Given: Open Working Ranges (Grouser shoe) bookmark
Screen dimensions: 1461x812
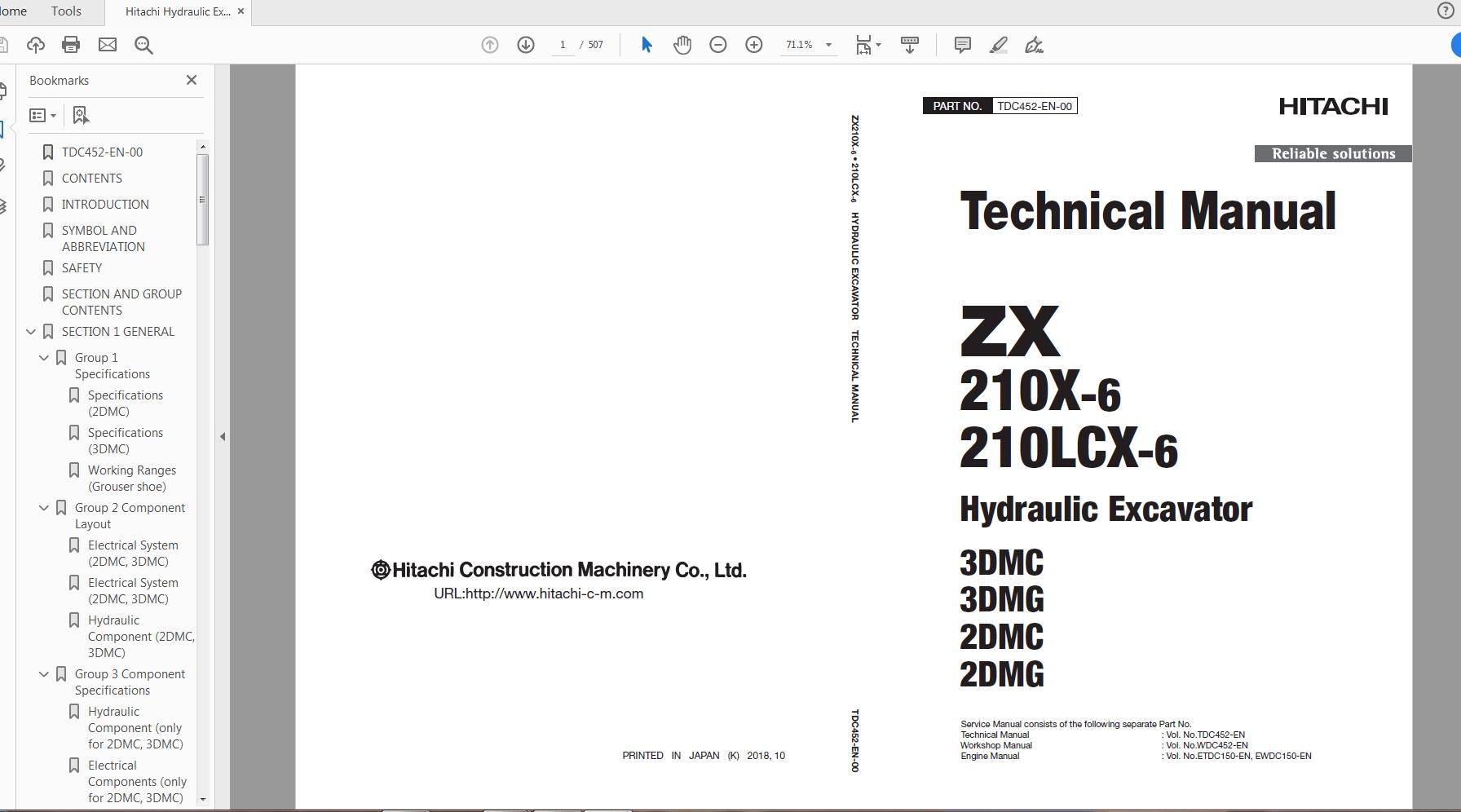Looking at the screenshot, I should click(x=132, y=479).
